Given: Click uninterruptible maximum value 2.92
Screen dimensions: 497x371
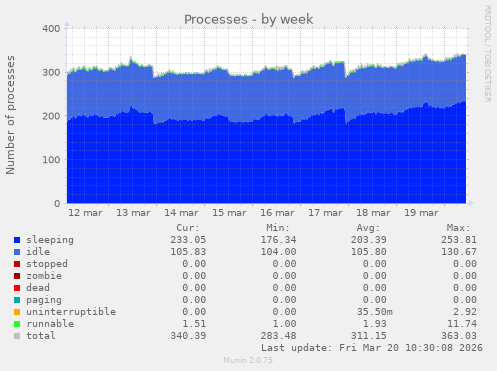Looking at the screenshot, I should tap(465, 312).
